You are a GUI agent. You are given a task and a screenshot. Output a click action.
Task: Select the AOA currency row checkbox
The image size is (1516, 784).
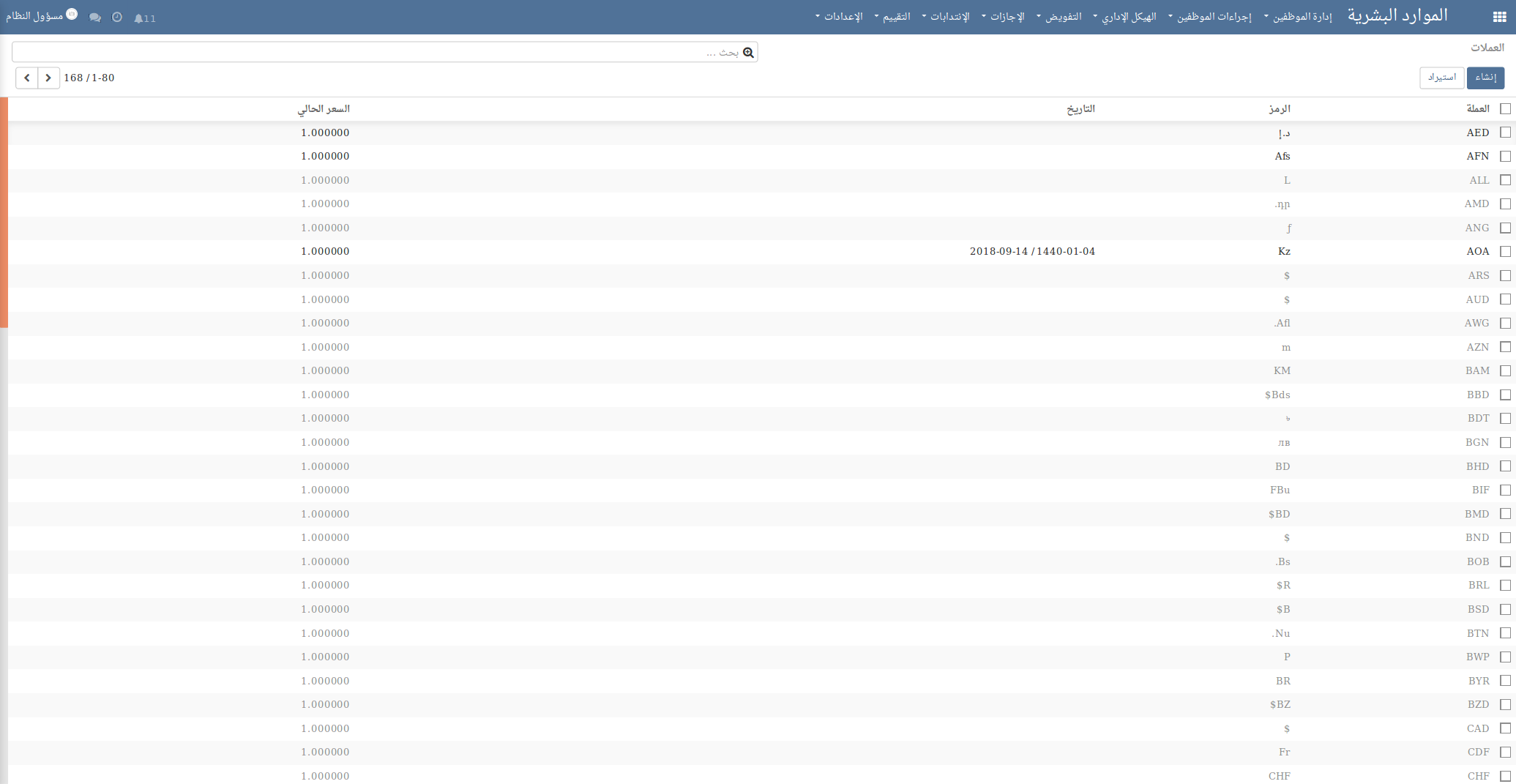click(1505, 252)
